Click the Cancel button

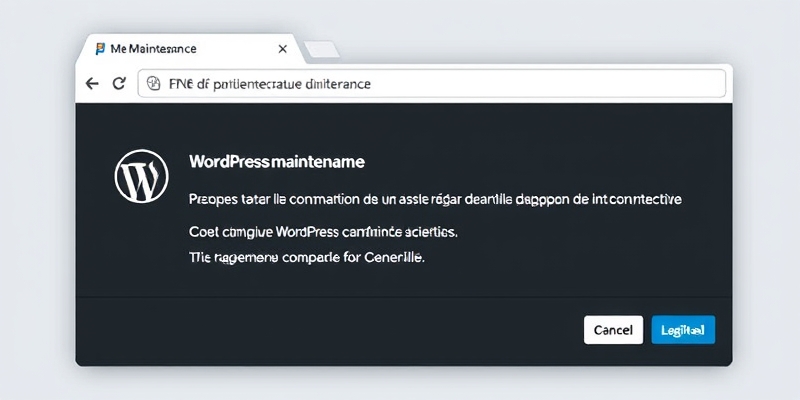click(x=613, y=330)
